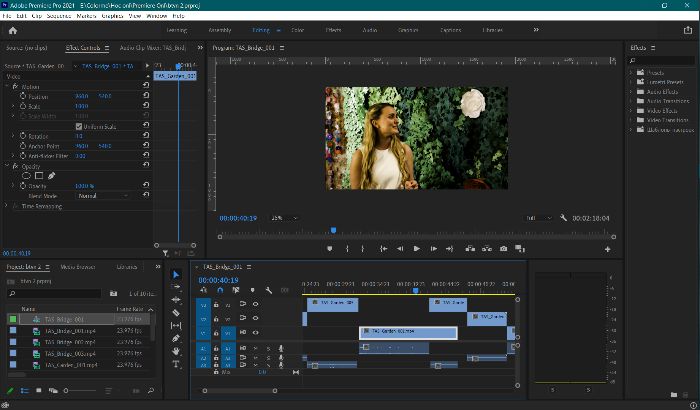
Task: Select free draw bezier pen mask
Action: pyautogui.click(x=51, y=176)
